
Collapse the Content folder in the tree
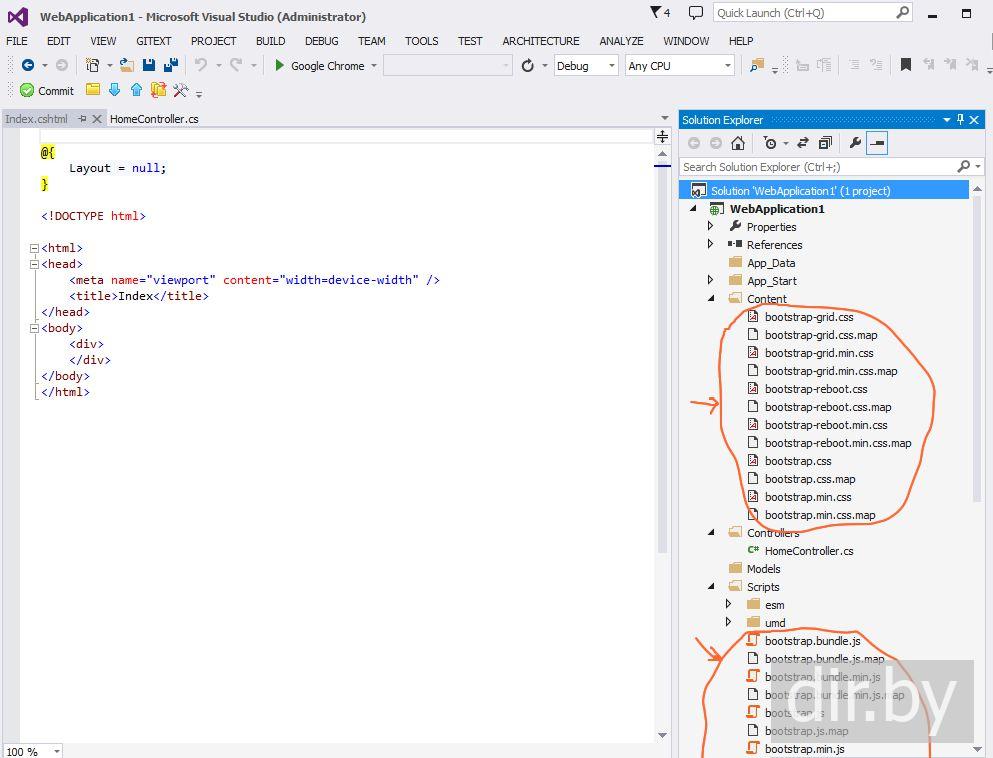pyautogui.click(x=711, y=299)
